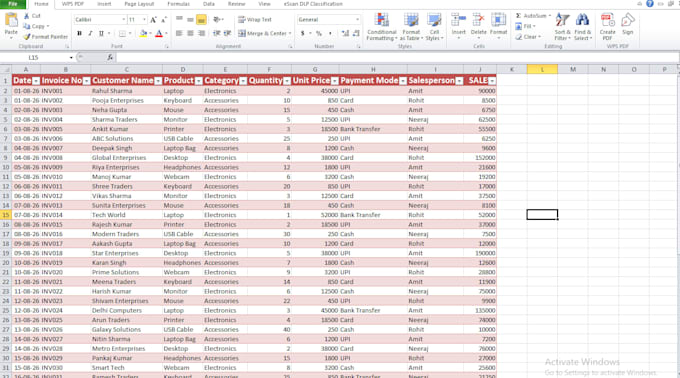Switch to the Formulas tab

179,4
